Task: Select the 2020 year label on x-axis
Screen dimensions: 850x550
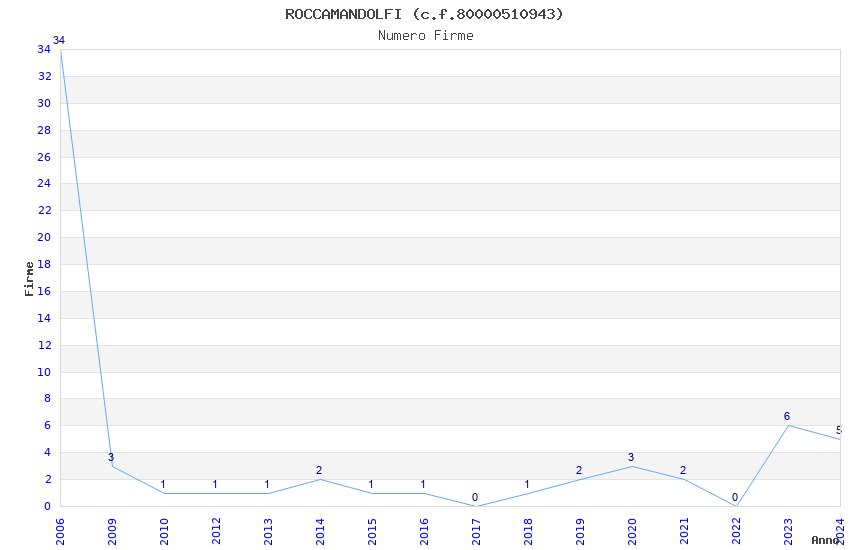Action: click(x=633, y=532)
